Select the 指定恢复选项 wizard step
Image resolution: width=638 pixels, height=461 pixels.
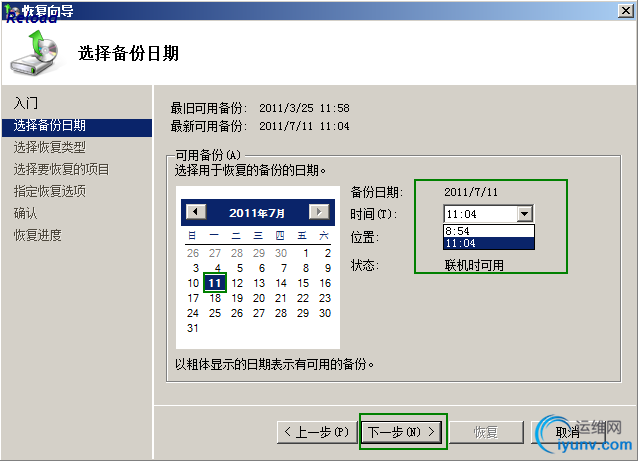click(50, 191)
